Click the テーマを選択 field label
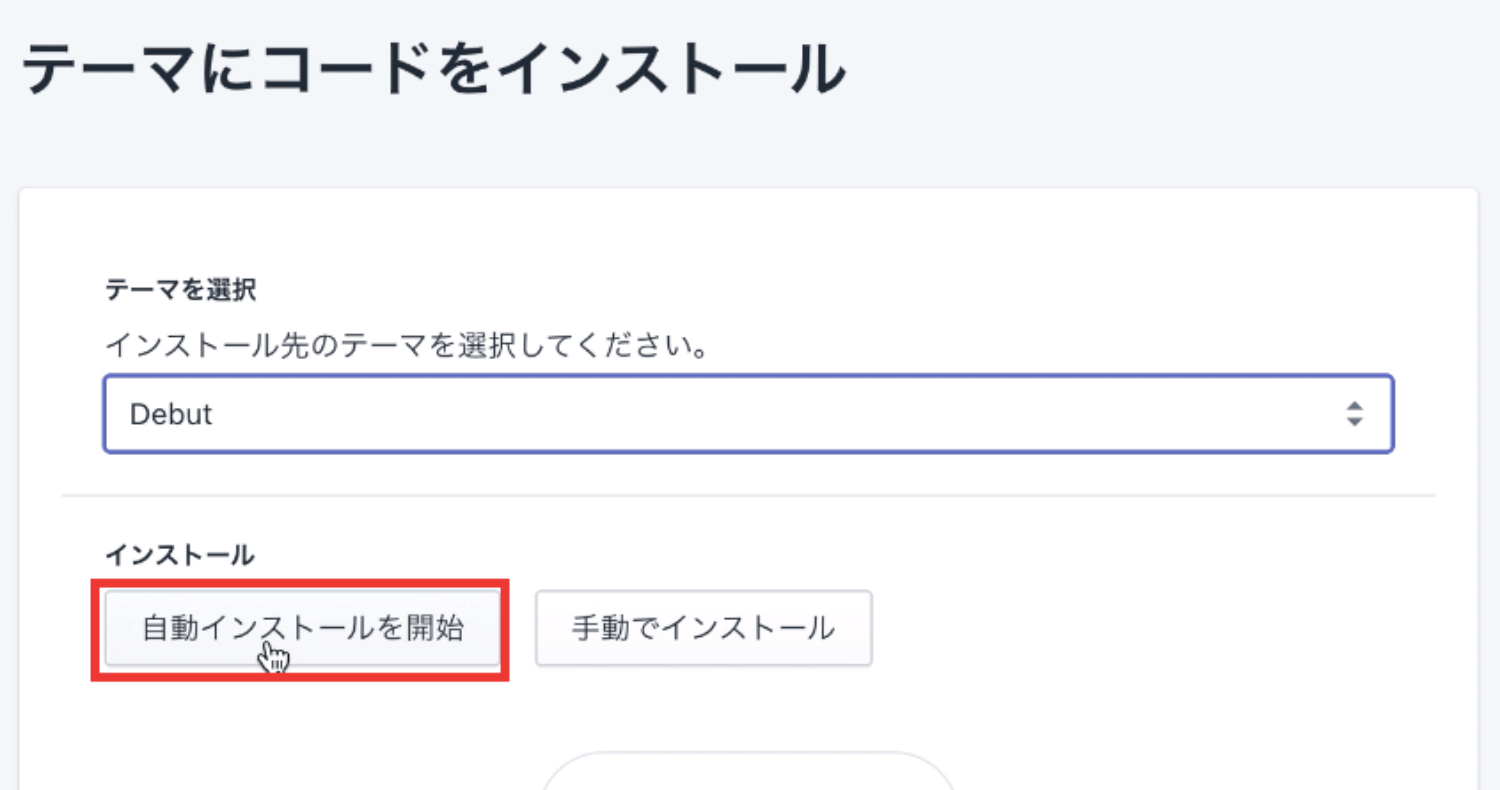The image size is (1500, 790). coord(180,291)
